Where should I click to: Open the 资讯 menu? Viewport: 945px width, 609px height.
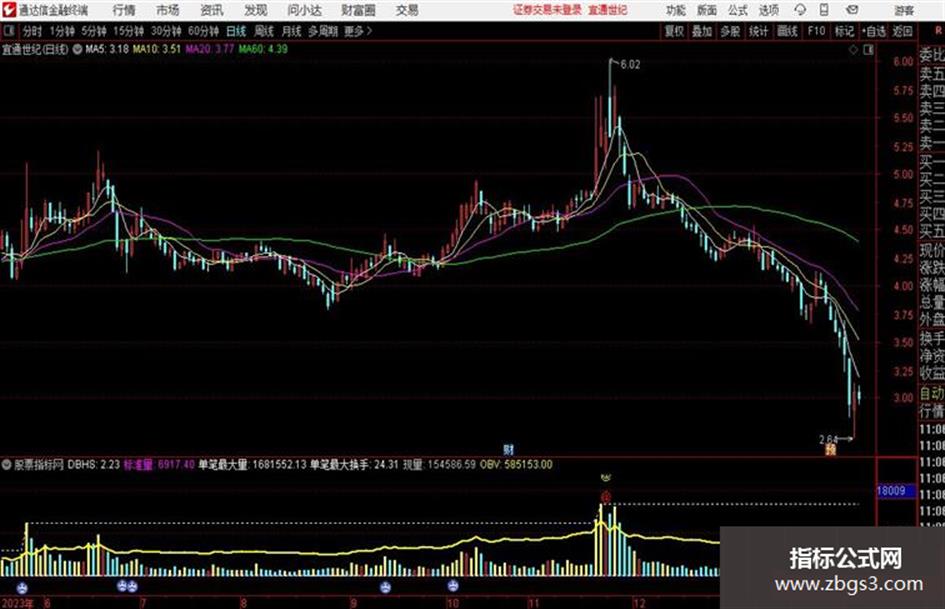coord(212,10)
